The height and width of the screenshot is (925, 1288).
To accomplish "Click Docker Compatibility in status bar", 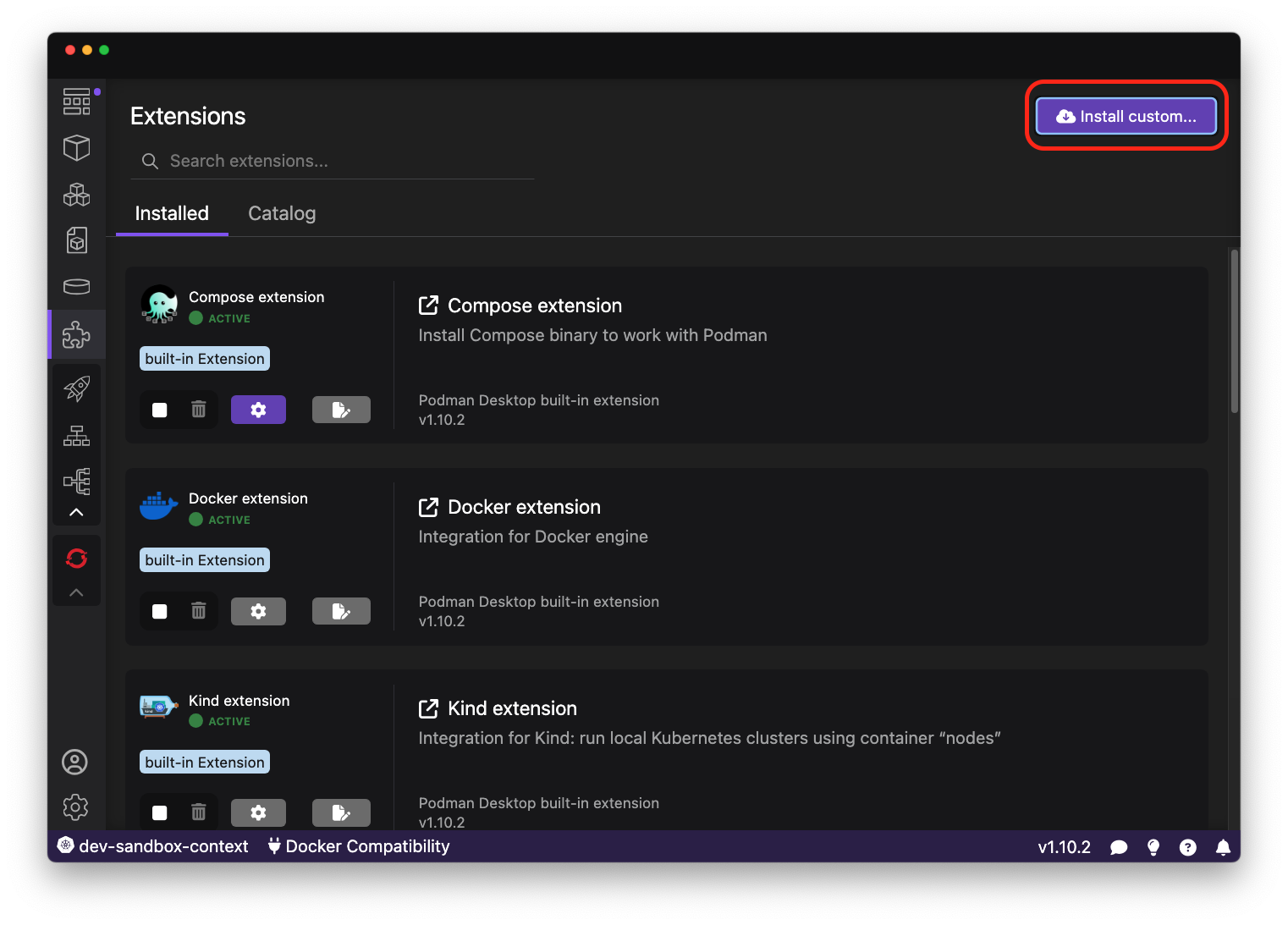I will click(x=359, y=846).
